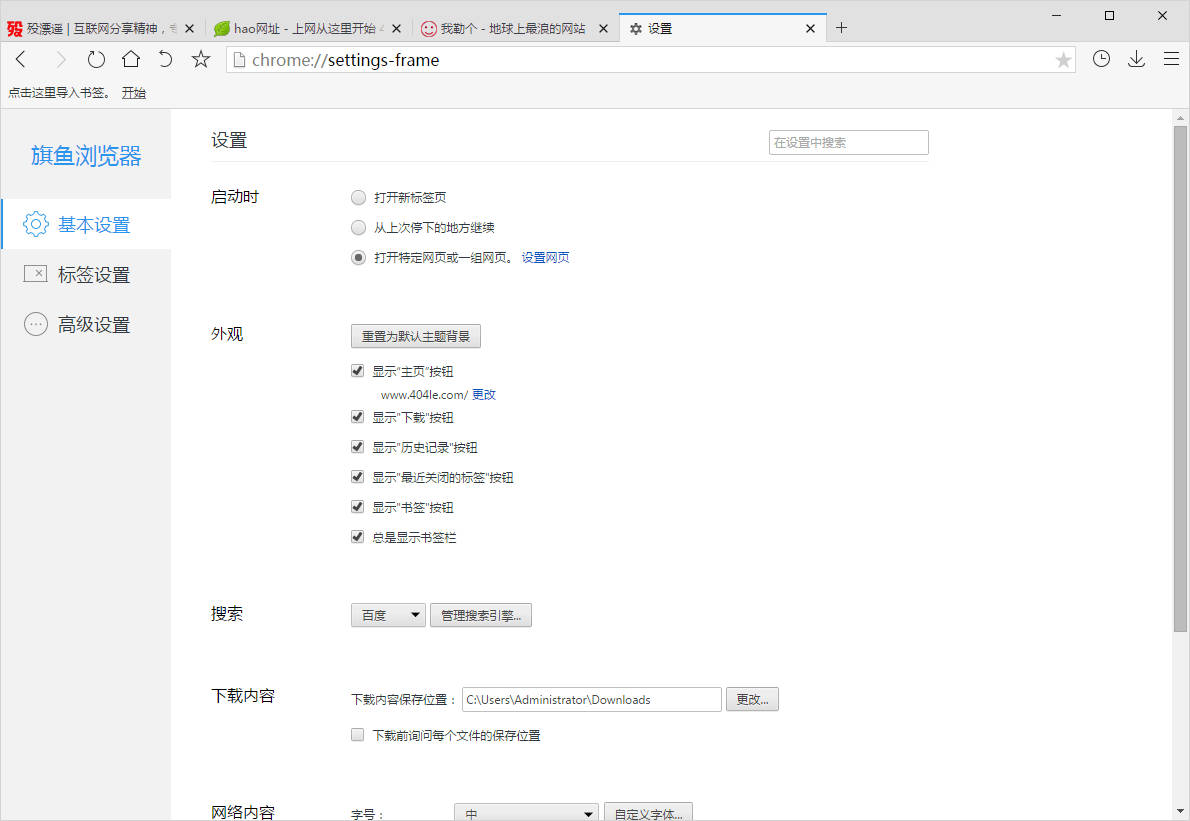The width and height of the screenshot is (1190, 821).
Task: Click 管理搜索引擎 button
Action: click(x=480, y=615)
